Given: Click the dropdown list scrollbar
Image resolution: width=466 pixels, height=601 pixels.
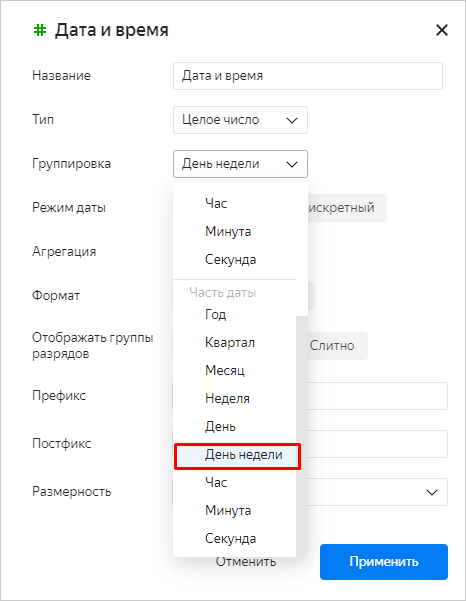Looking at the screenshot, I should tap(302, 435).
